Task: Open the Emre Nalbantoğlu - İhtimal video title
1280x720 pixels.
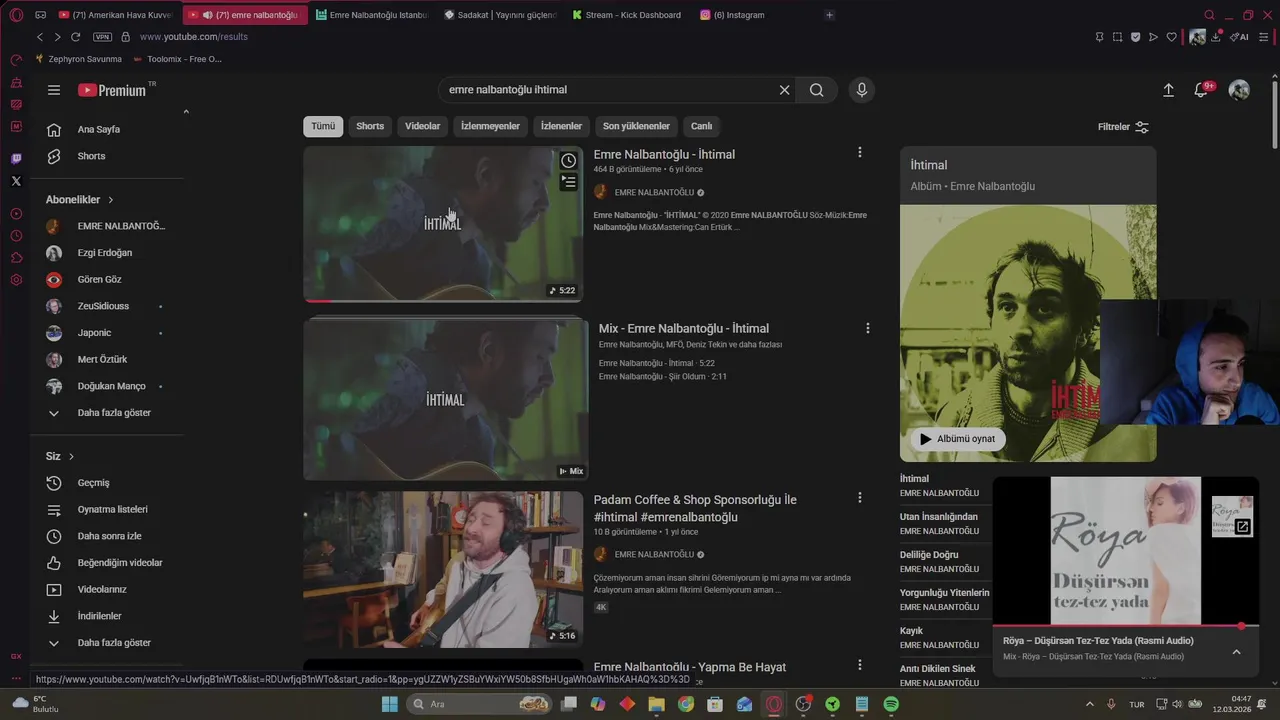Action: [664, 154]
